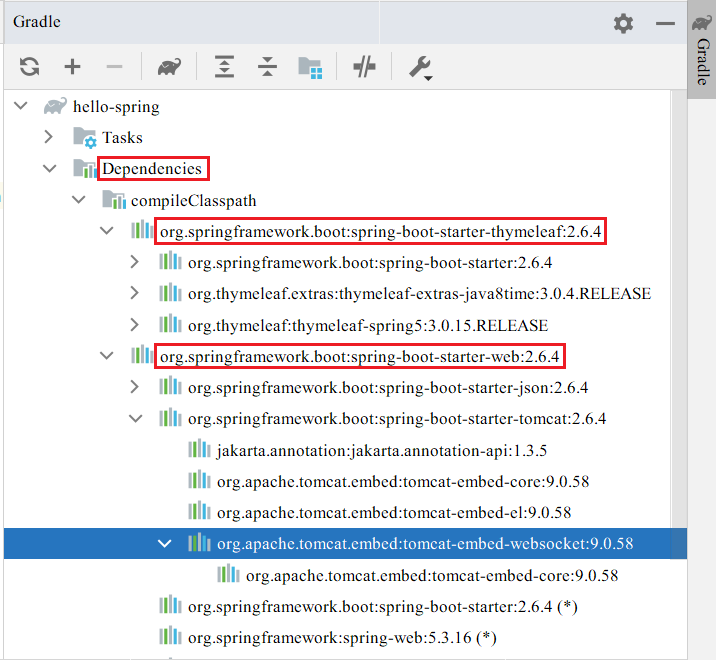
Task: Open Gradle panel options gear
Action: coord(623,23)
